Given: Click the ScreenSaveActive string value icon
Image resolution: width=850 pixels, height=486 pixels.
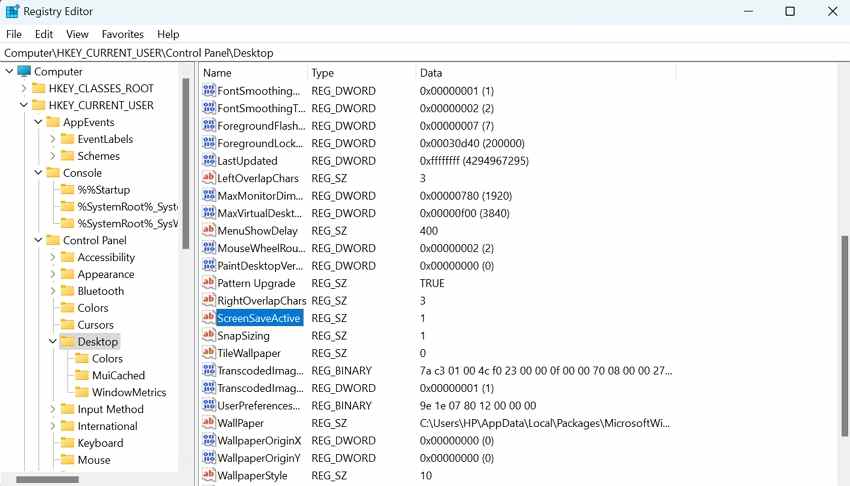Looking at the screenshot, I should pos(209,317).
